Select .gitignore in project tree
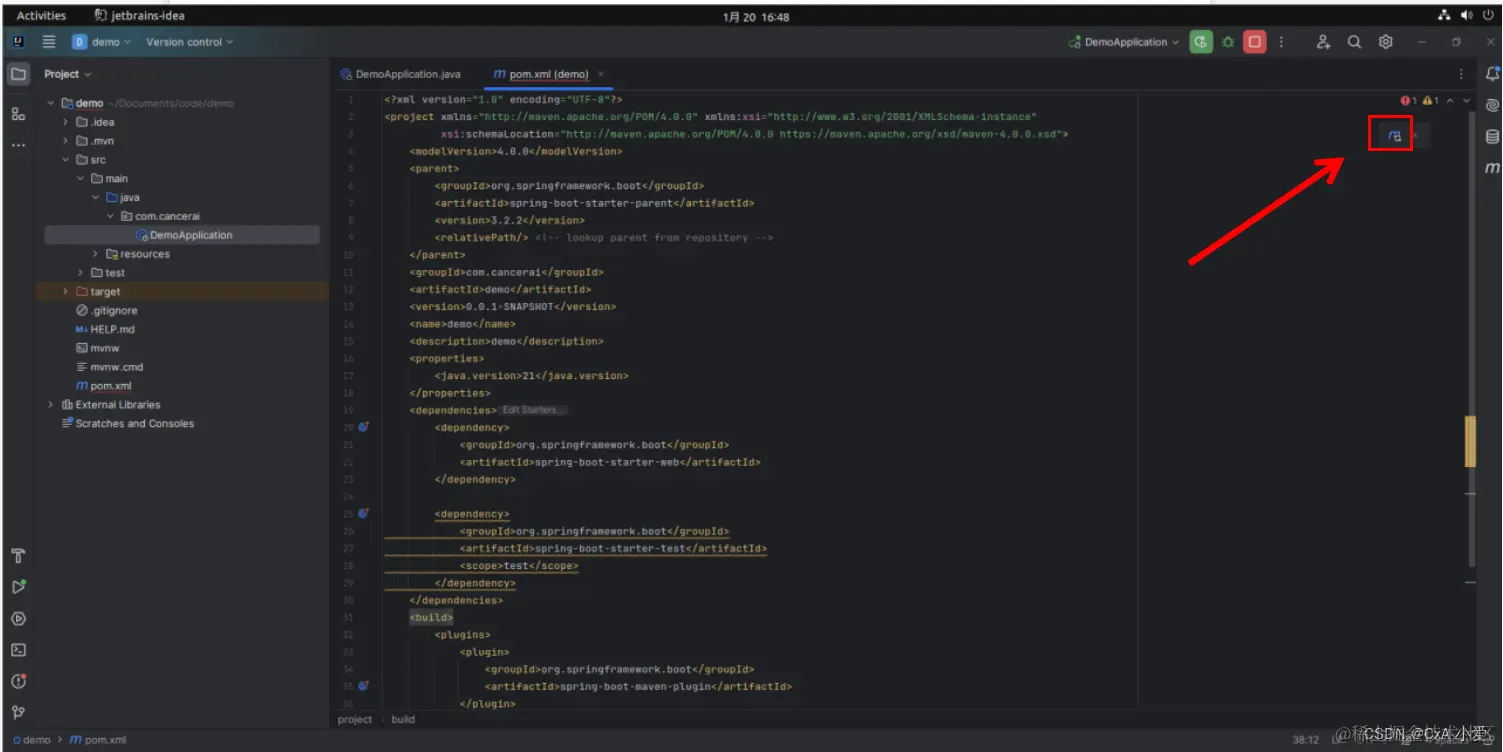This screenshot has width=1503, height=752. point(105,311)
